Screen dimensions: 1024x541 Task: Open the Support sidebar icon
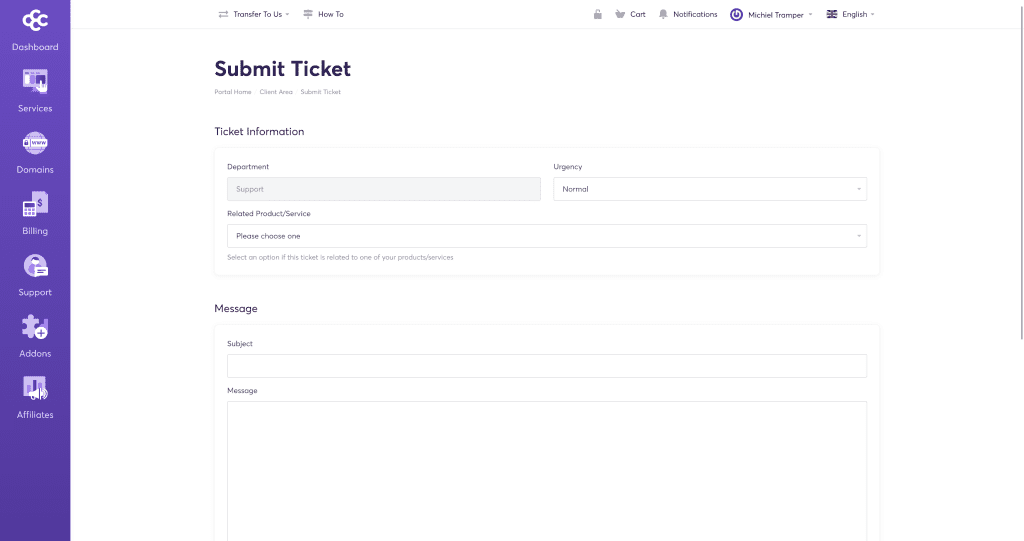pyautogui.click(x=35, y=266)
